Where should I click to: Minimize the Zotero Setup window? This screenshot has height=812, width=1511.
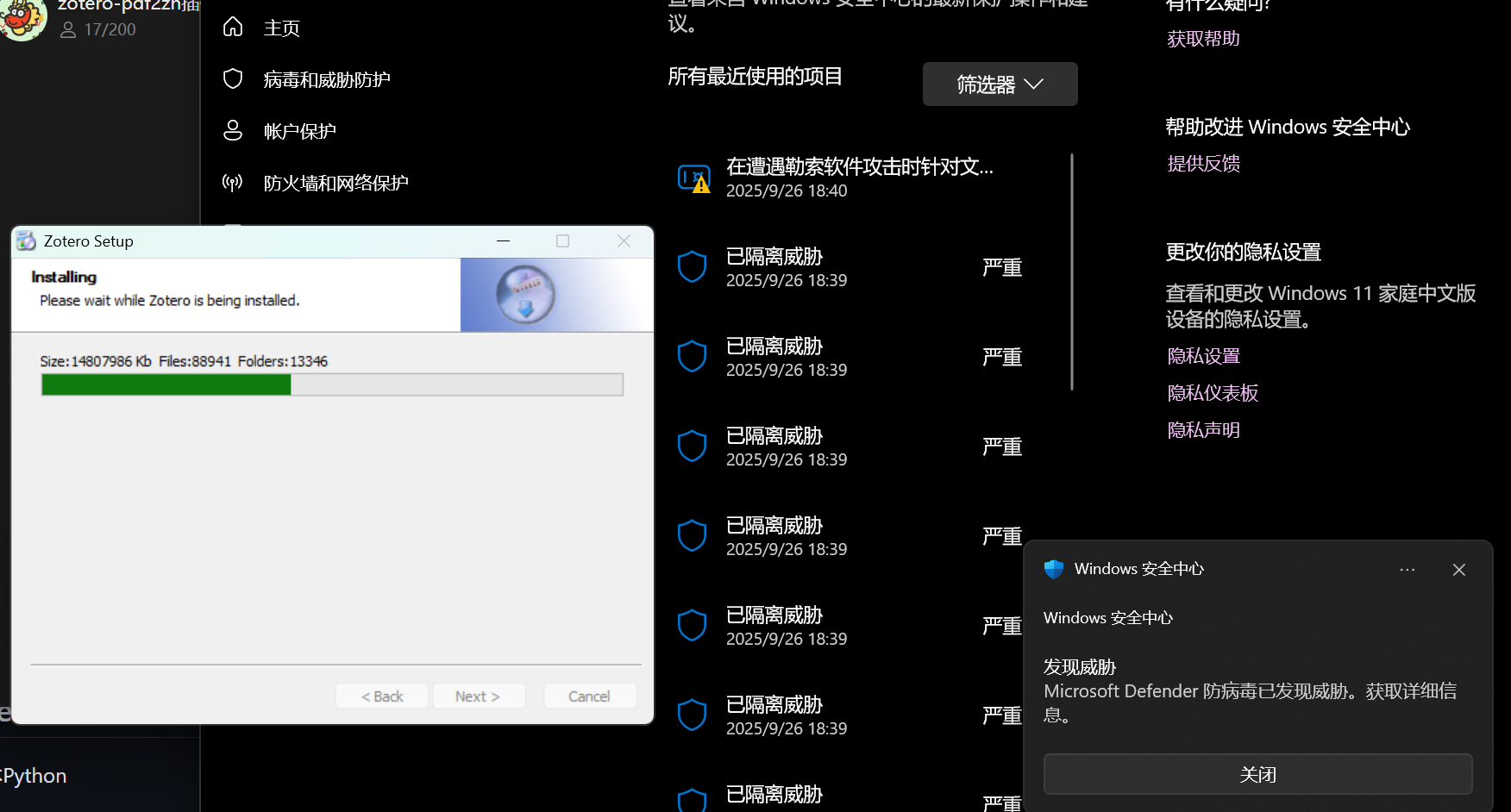tap(504, 241)
